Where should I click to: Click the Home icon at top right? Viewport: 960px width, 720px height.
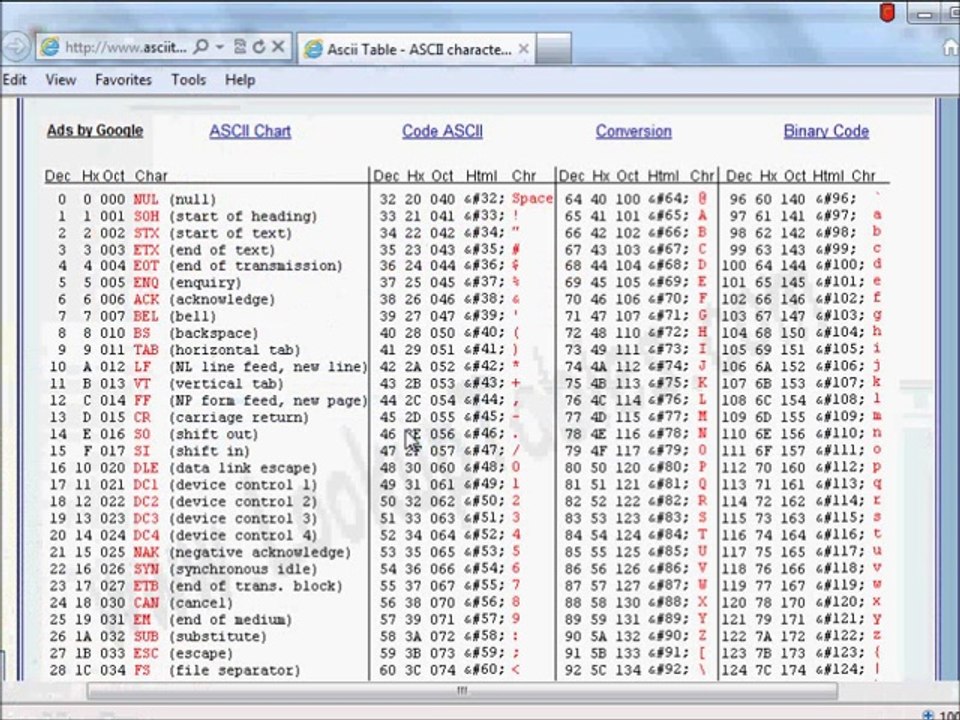click(x=950, y=47)
